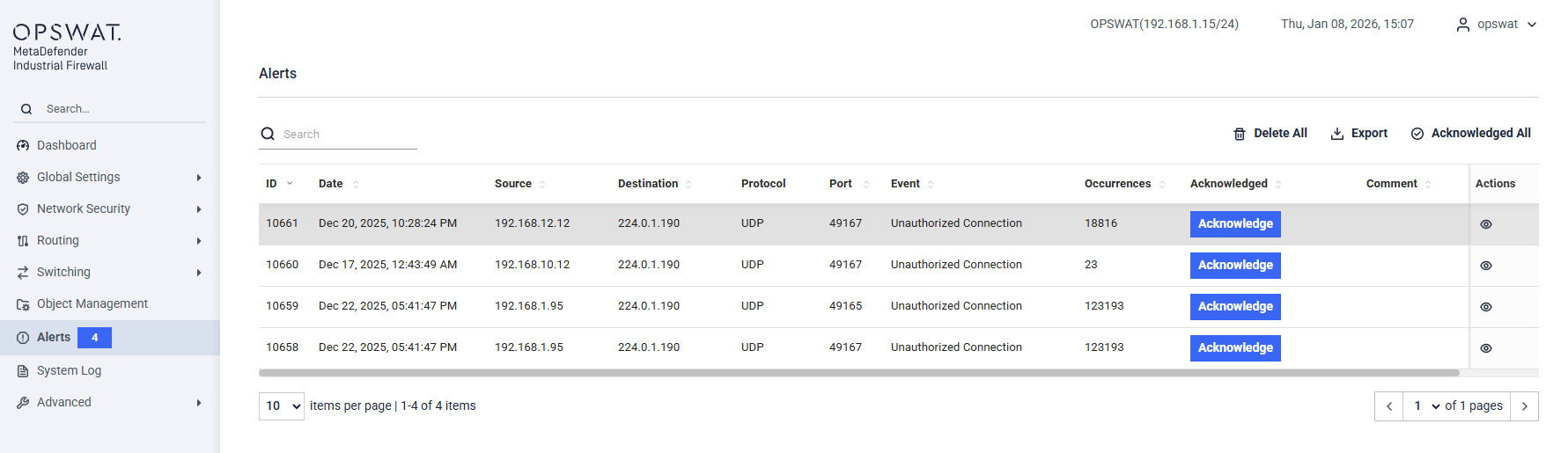This screenshot has height=453, width=1568.
Task: View details of alert 10658 via eye icon
Action: pyautogui.click(x=1486, y=348)
